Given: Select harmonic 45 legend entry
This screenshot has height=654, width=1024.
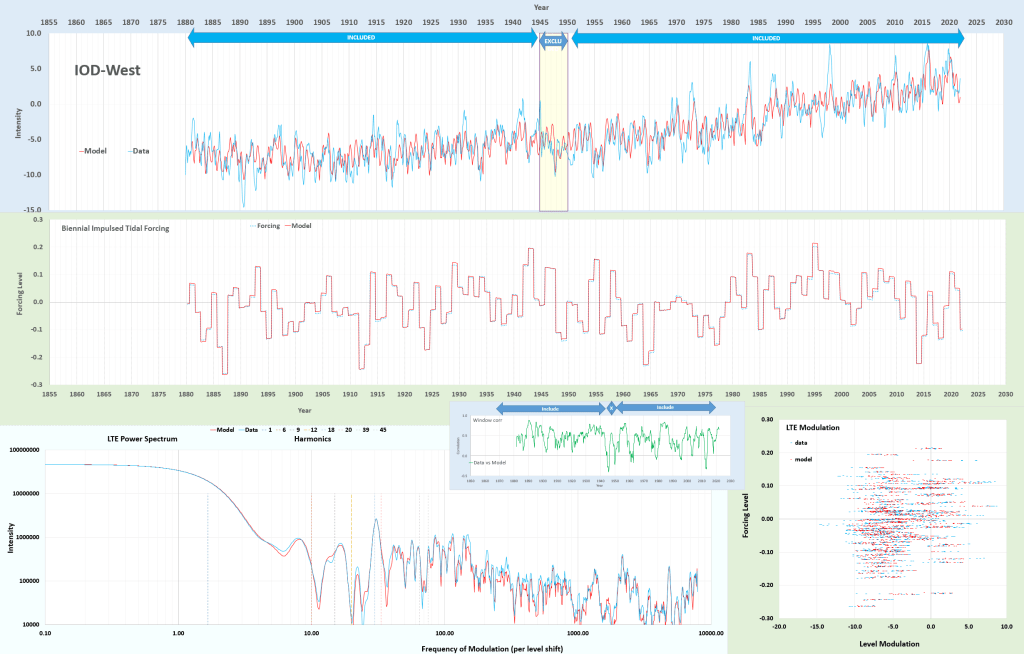Looking at the screenshot, I should coord(381,429).
